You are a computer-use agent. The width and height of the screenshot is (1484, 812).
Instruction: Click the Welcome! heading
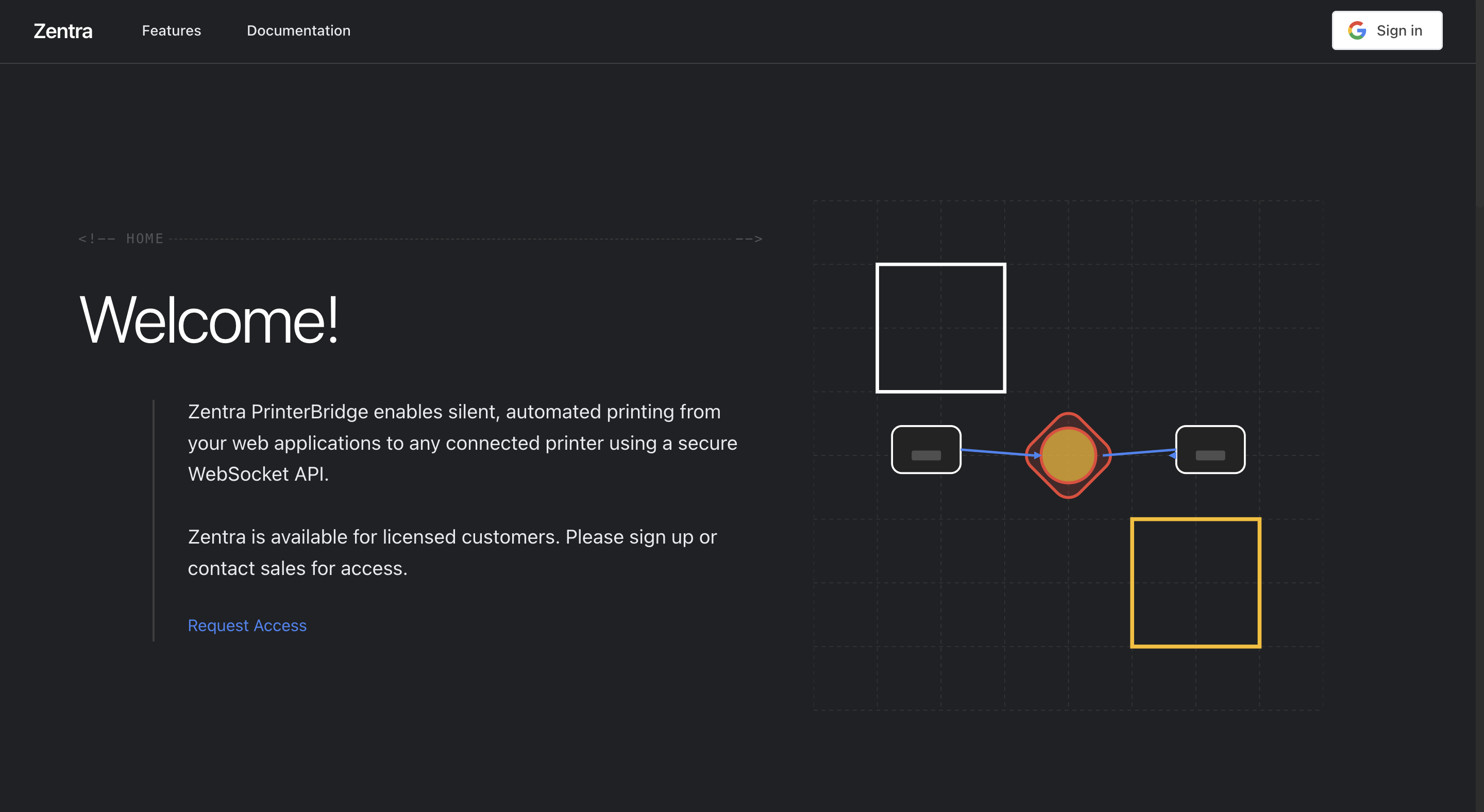[x=209, y=320]
